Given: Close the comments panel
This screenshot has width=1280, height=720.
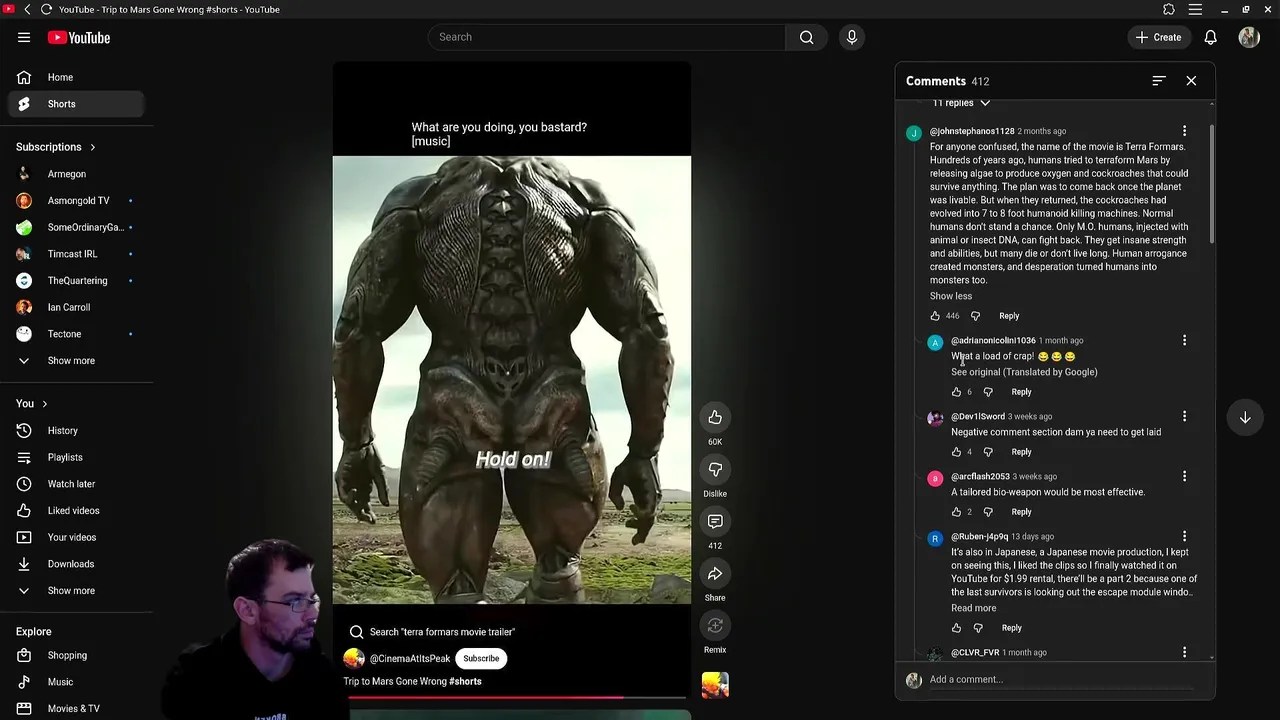Looking at the screenshot, I should pos(1191,81).
